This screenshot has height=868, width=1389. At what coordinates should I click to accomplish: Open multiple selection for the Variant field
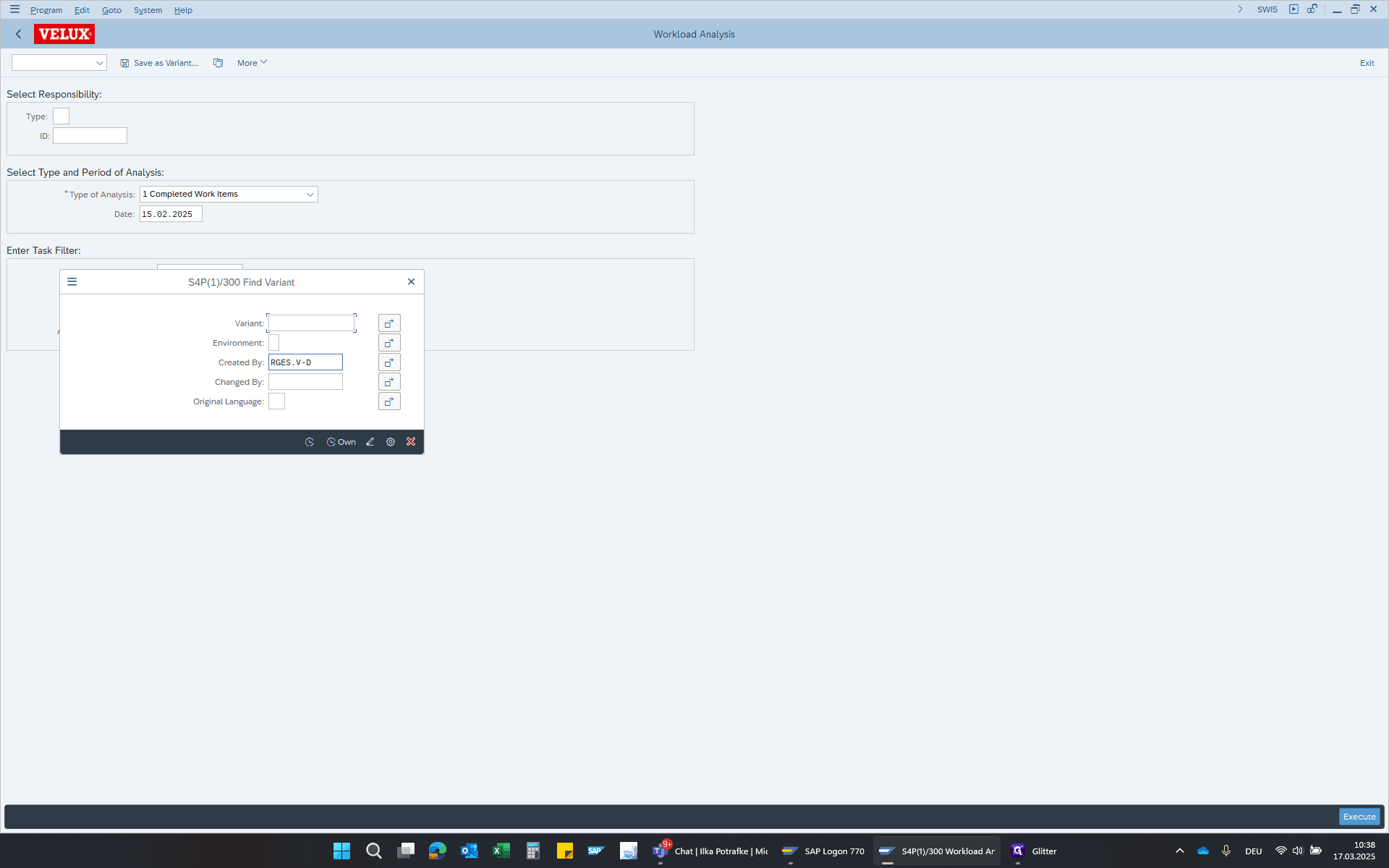point(389,323)
